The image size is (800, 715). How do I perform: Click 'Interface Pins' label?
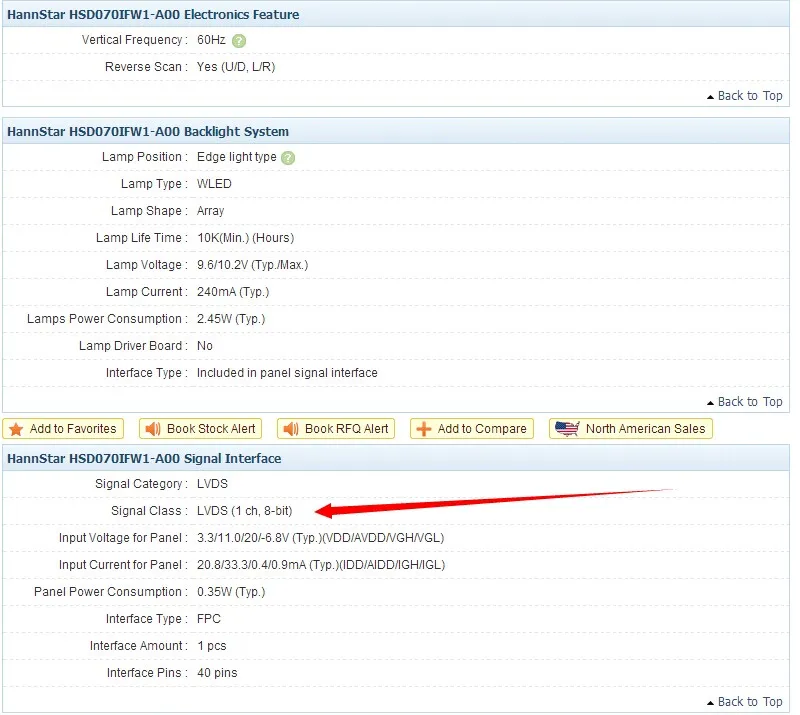click(147, 674)
